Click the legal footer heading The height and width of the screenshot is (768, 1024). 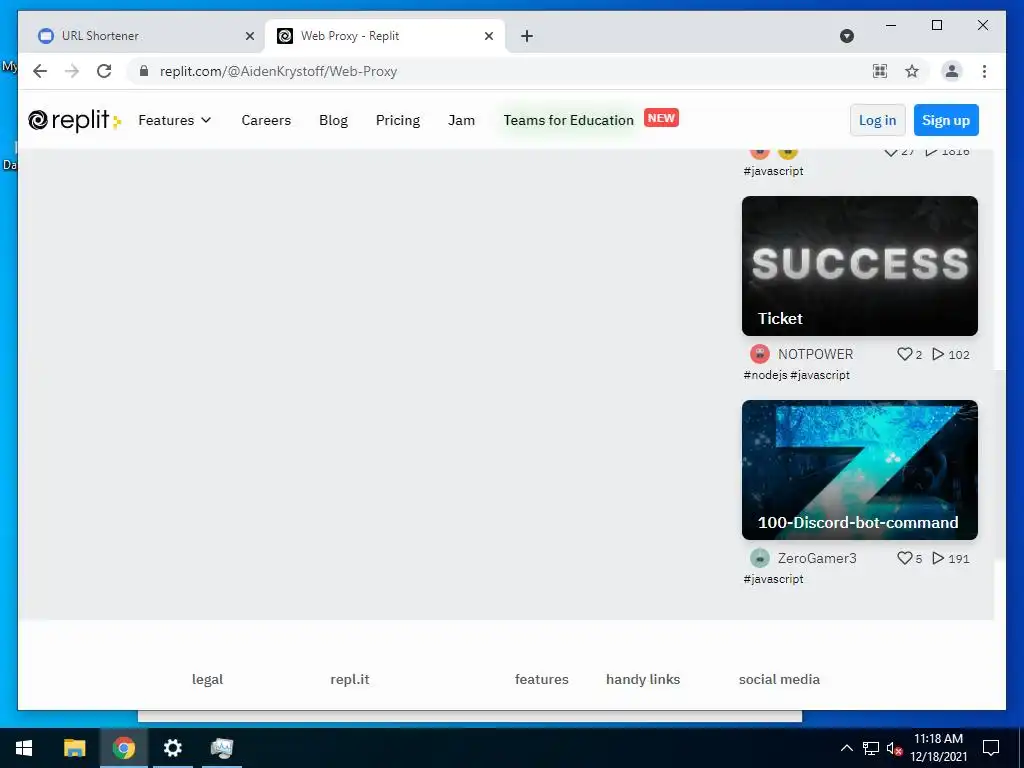(207, 679)
